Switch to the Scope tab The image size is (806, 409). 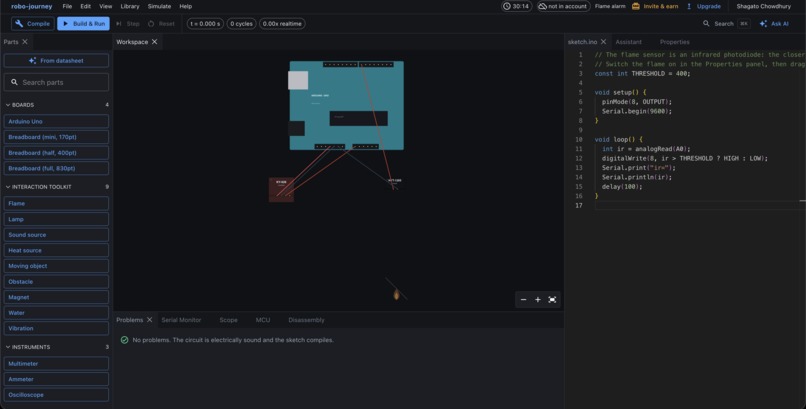pos(228,320)
